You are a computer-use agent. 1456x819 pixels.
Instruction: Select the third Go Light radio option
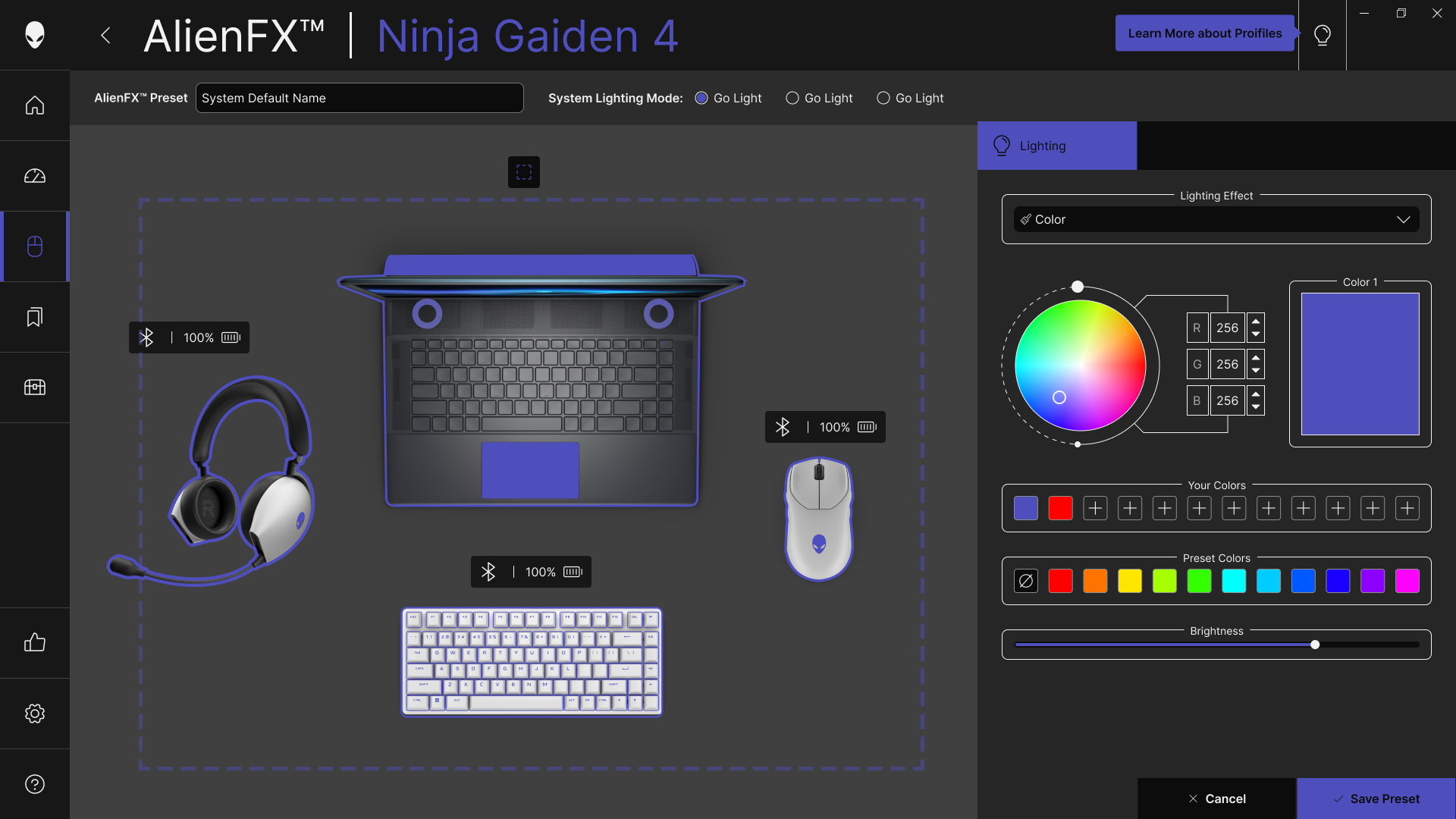(883, 98)
